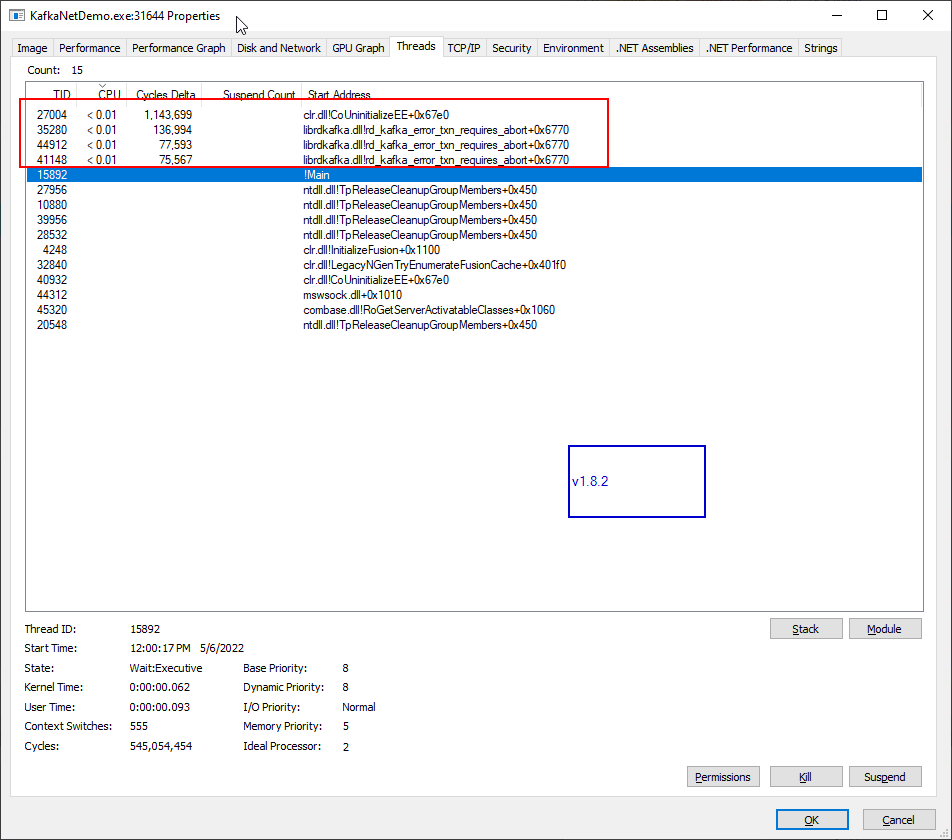Select thread 27956 row
This screenshot has height=840, width=952.
[x=474, y=190]
